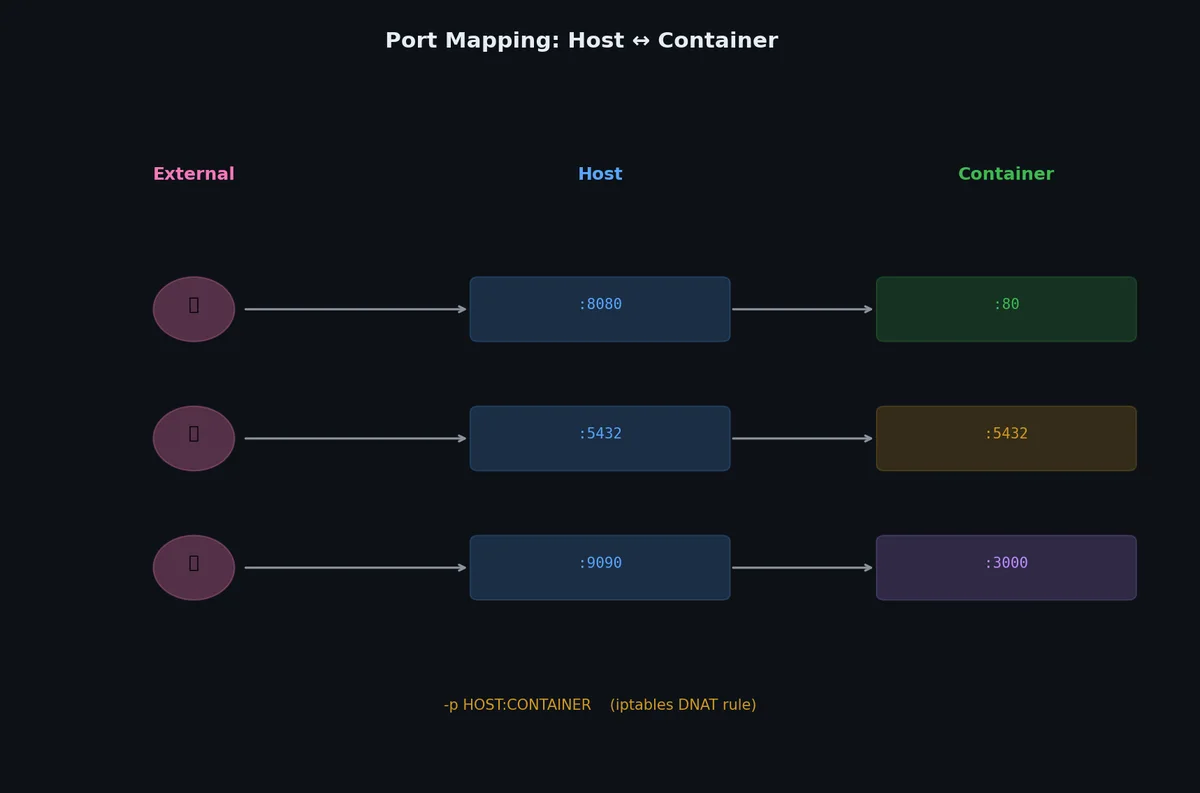Select the host port :9090 box

(x=600, y=567)
